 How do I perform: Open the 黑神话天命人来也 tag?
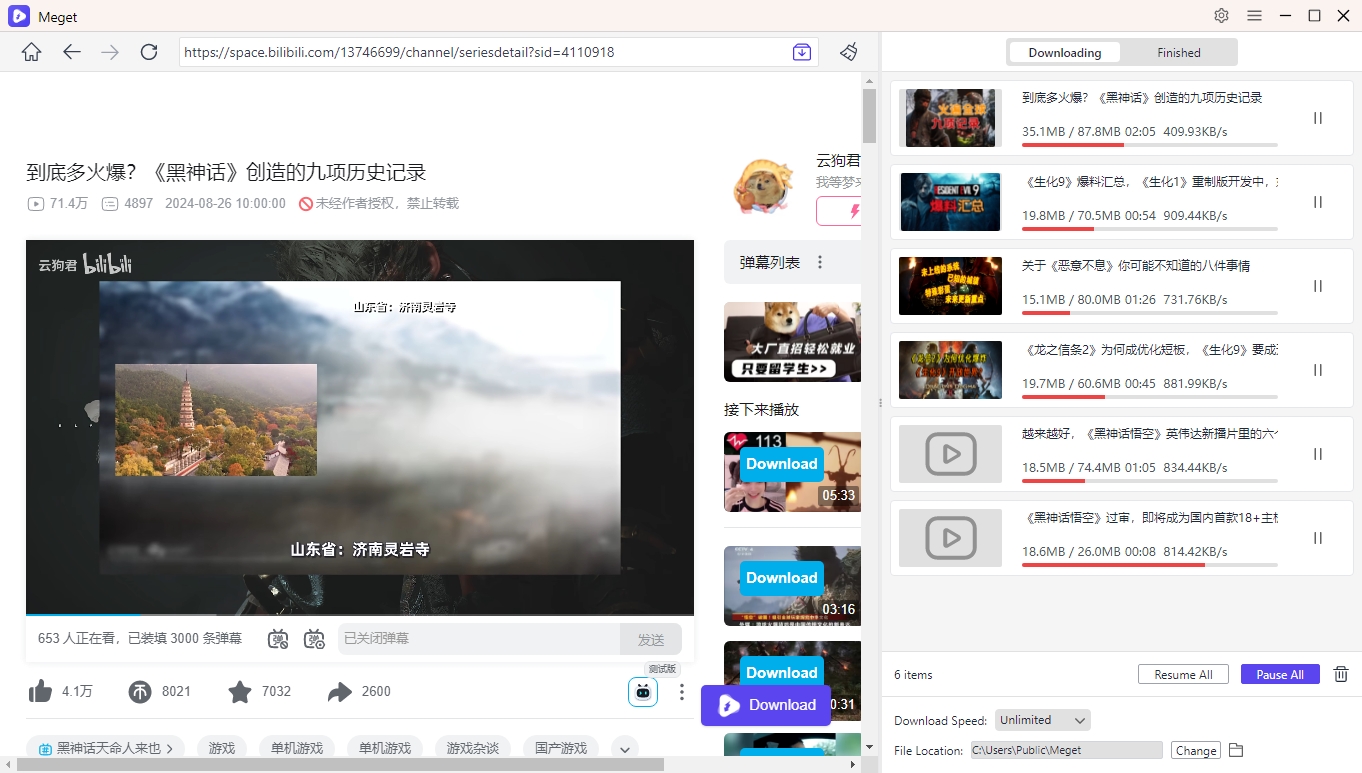click(x=106, y=748)
